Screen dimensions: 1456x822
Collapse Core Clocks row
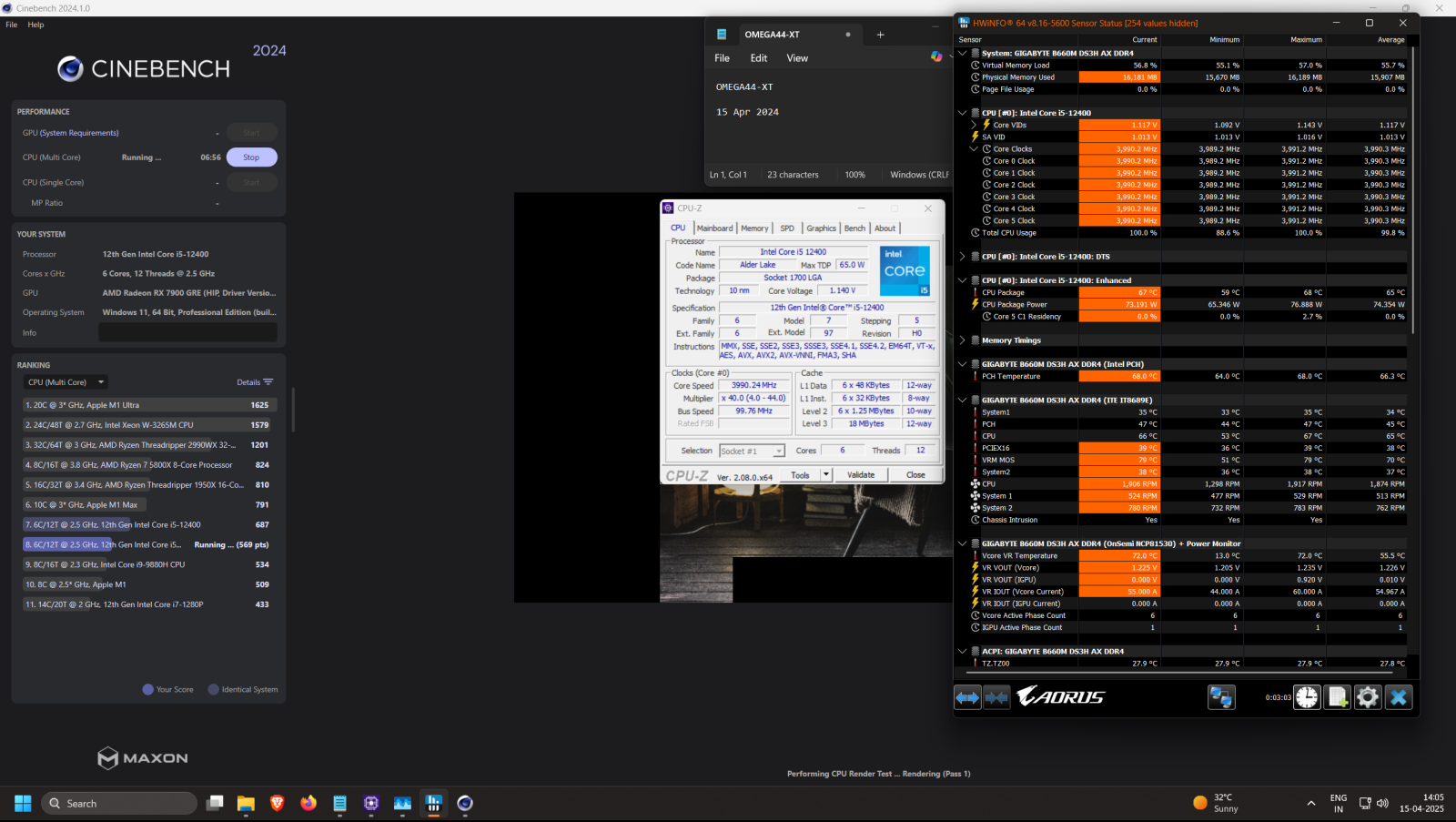tap(974, 148)
